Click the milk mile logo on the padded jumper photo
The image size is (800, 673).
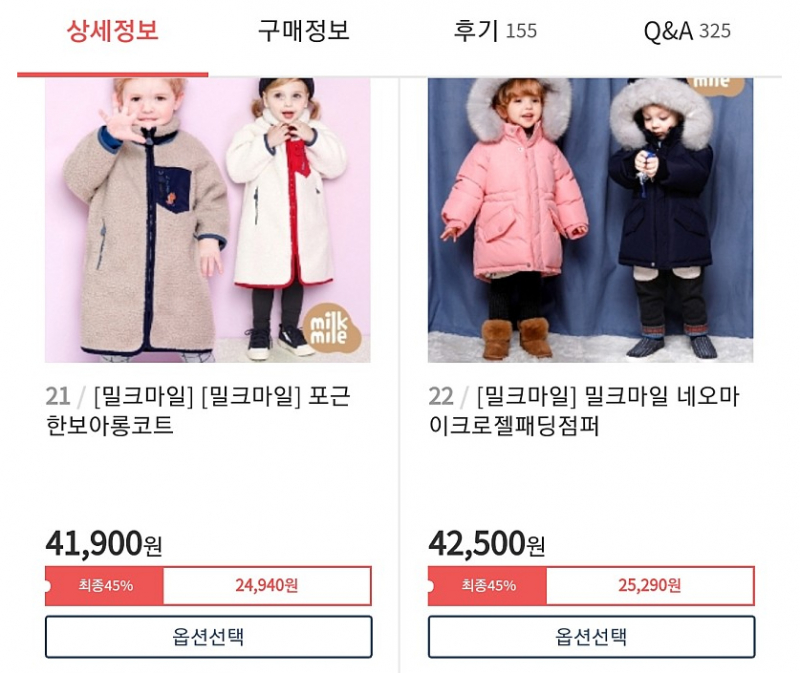(714, 85)
